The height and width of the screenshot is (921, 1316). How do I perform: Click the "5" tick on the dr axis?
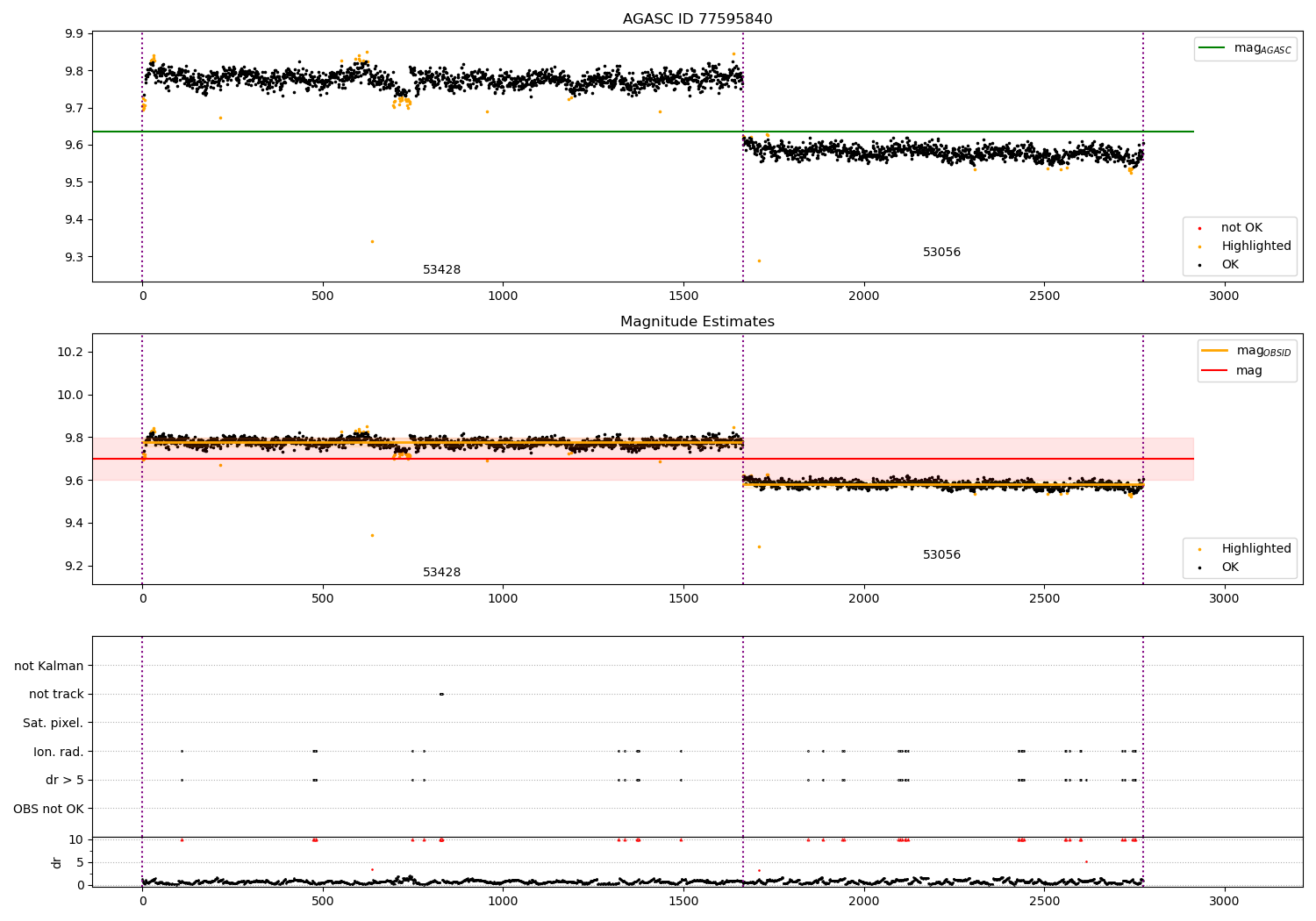(x=81, y=863)
